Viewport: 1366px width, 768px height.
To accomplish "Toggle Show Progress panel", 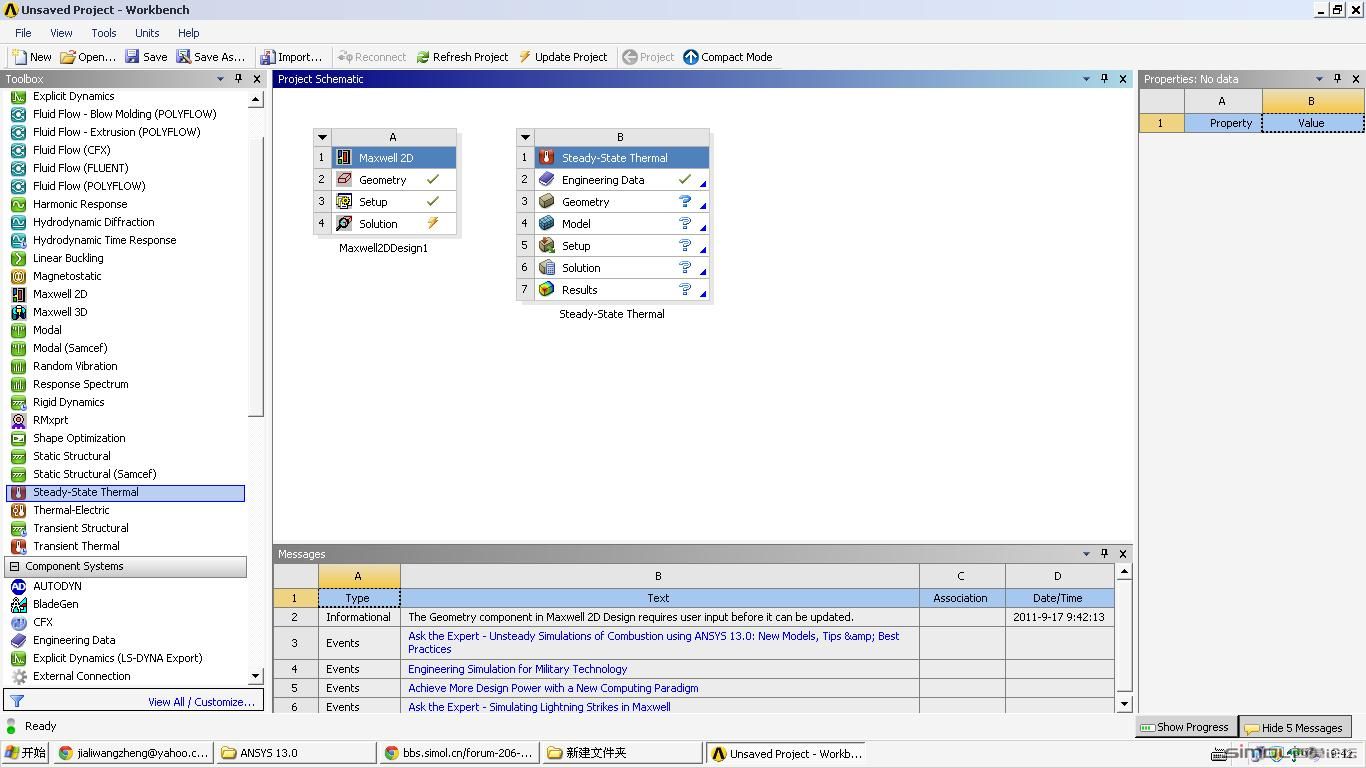I will (x=1186, y=727).
